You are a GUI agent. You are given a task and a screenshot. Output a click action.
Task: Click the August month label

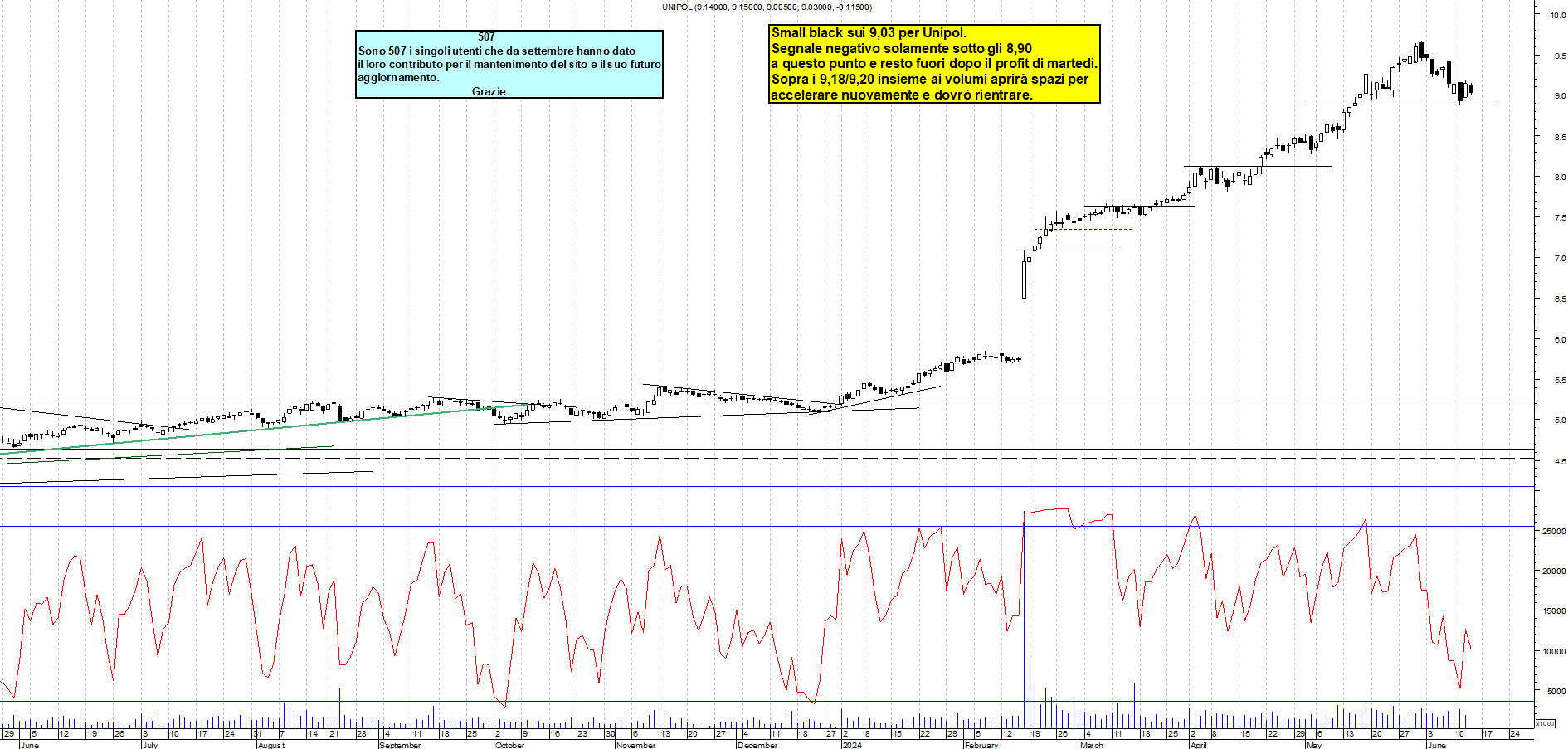(x=271, y=745)
